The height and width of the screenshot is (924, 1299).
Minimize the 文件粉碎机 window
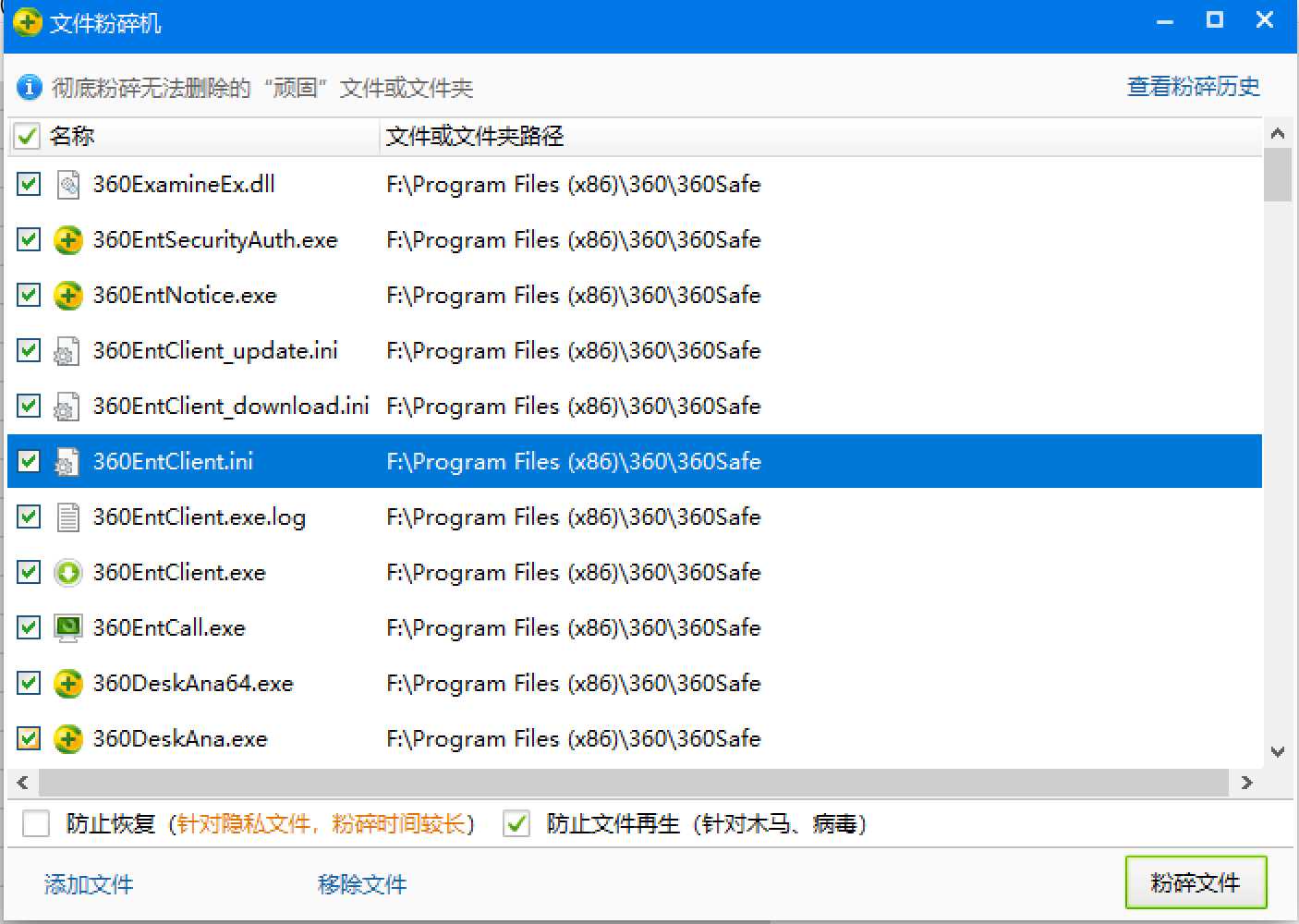coord(1165,21)
